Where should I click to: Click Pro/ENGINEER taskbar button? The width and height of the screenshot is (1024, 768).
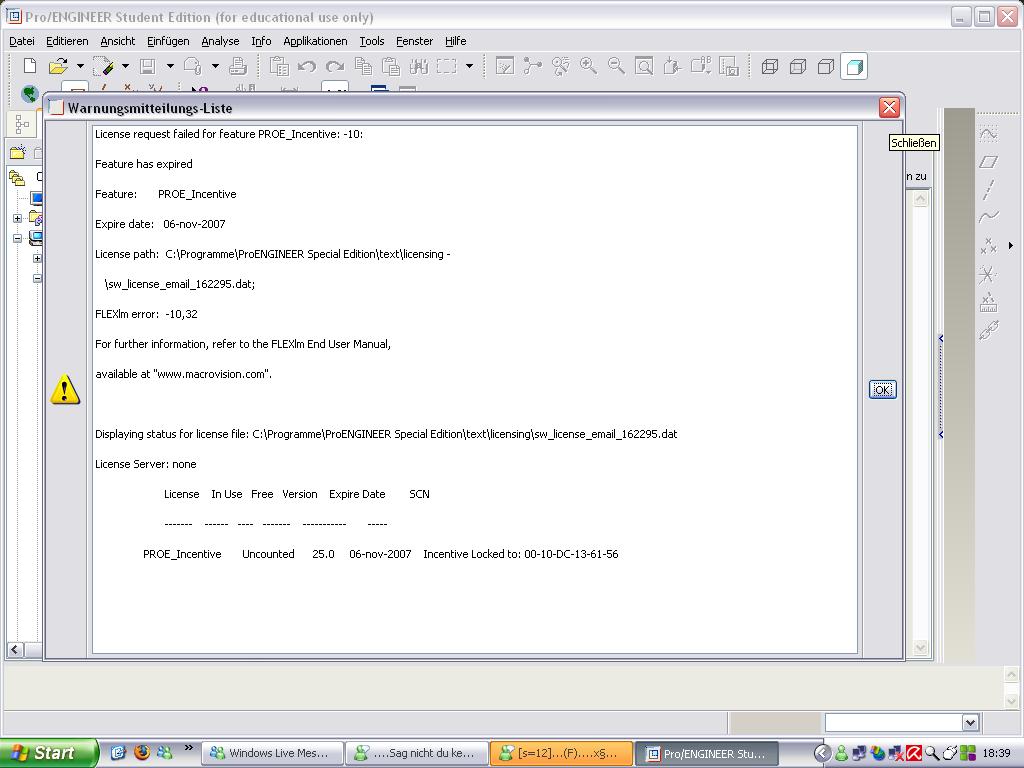705,753
